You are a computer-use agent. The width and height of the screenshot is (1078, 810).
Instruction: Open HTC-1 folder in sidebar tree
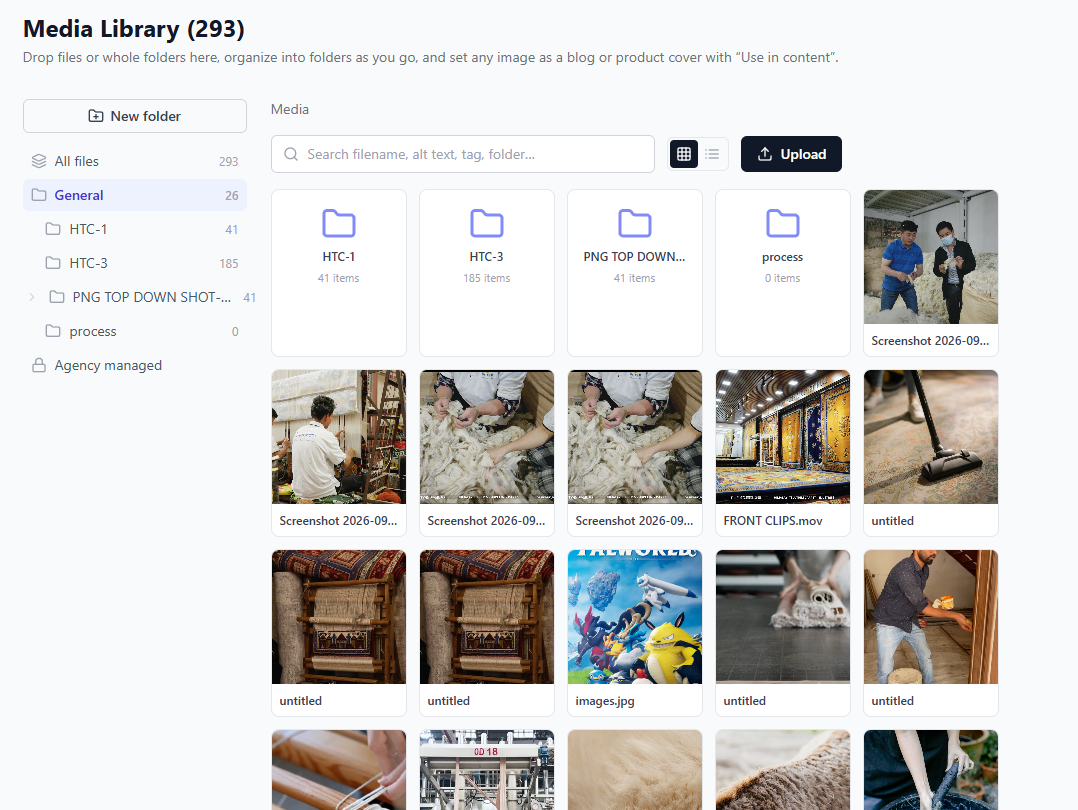point(135,230)
